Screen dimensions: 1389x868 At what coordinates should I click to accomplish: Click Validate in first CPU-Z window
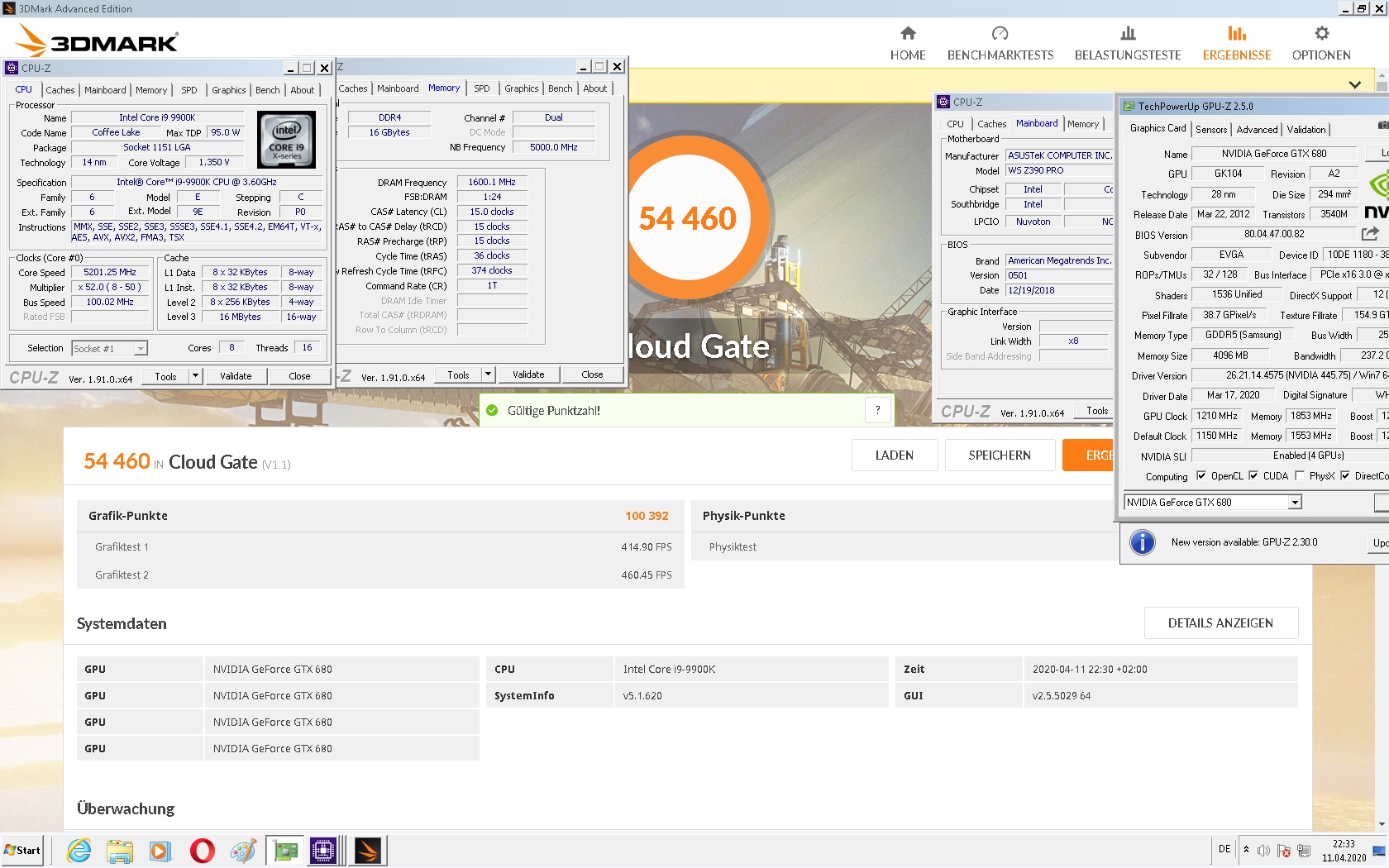pos(236,376)
